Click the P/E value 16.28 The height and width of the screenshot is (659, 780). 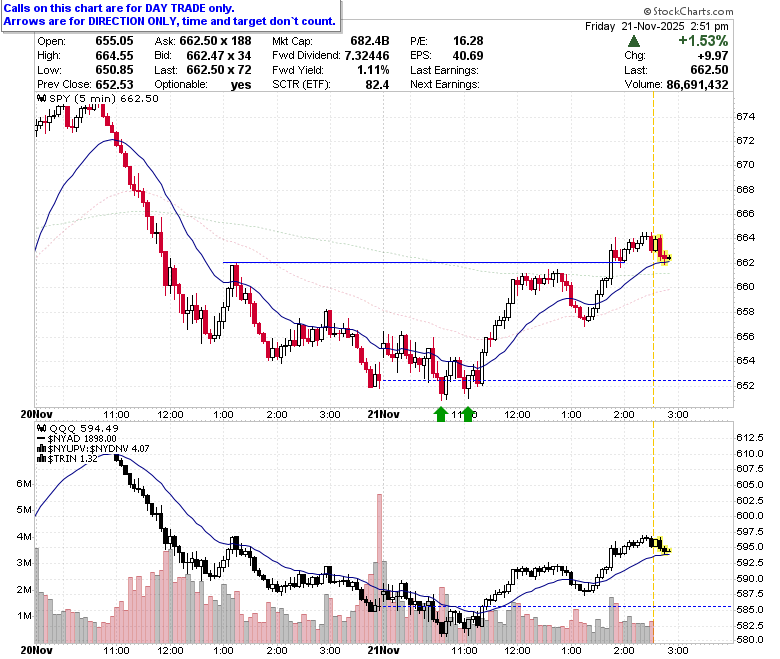coord(468,41)
